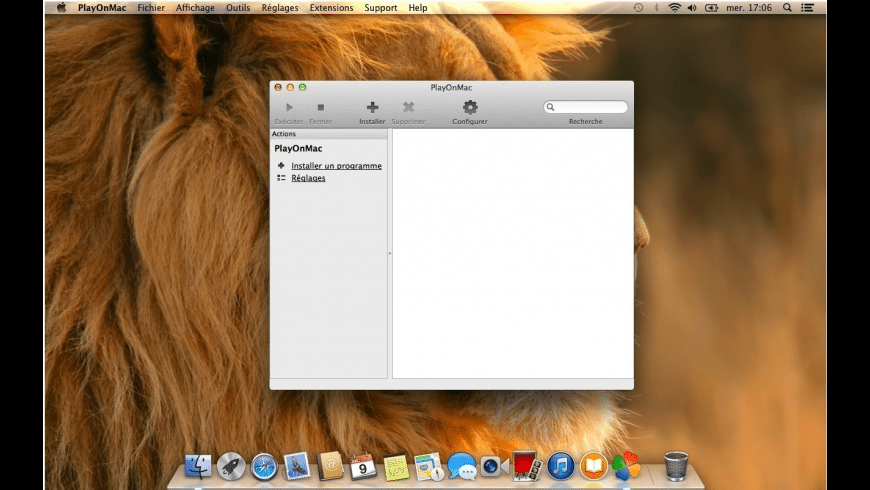The width and height of the screenshot is (870, 490).
Task: Click the Installer plus icon in toolbar
Action: pos(372,108)
